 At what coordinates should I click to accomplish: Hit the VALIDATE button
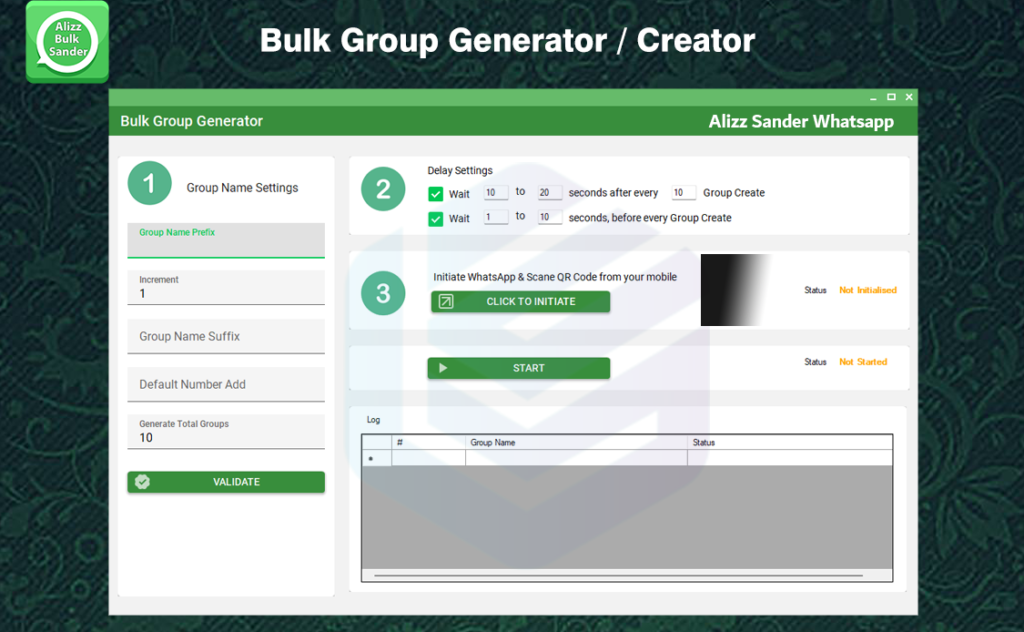click(x=226, y=482)
